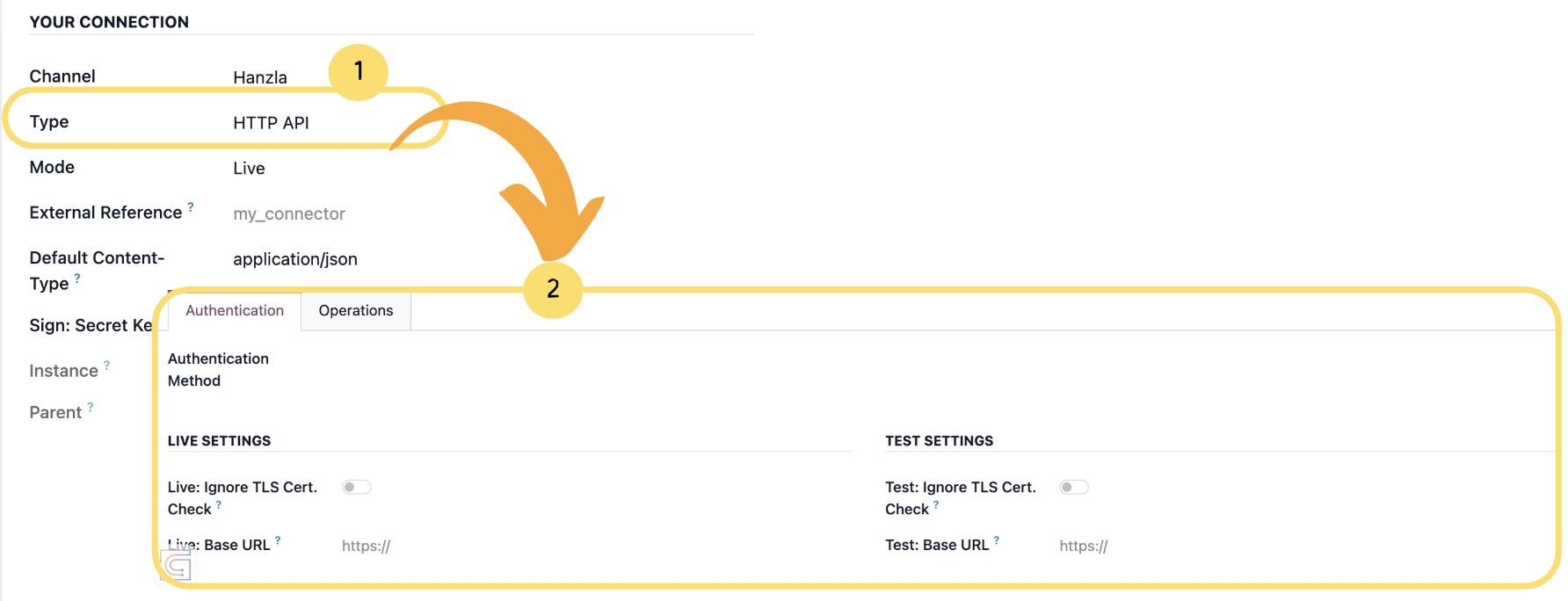The height and width of the screenshot is (601, 1568).
Task: Click help icon for Live: Ignore TLS Cert. Check
Action: [x=219, y=504]
